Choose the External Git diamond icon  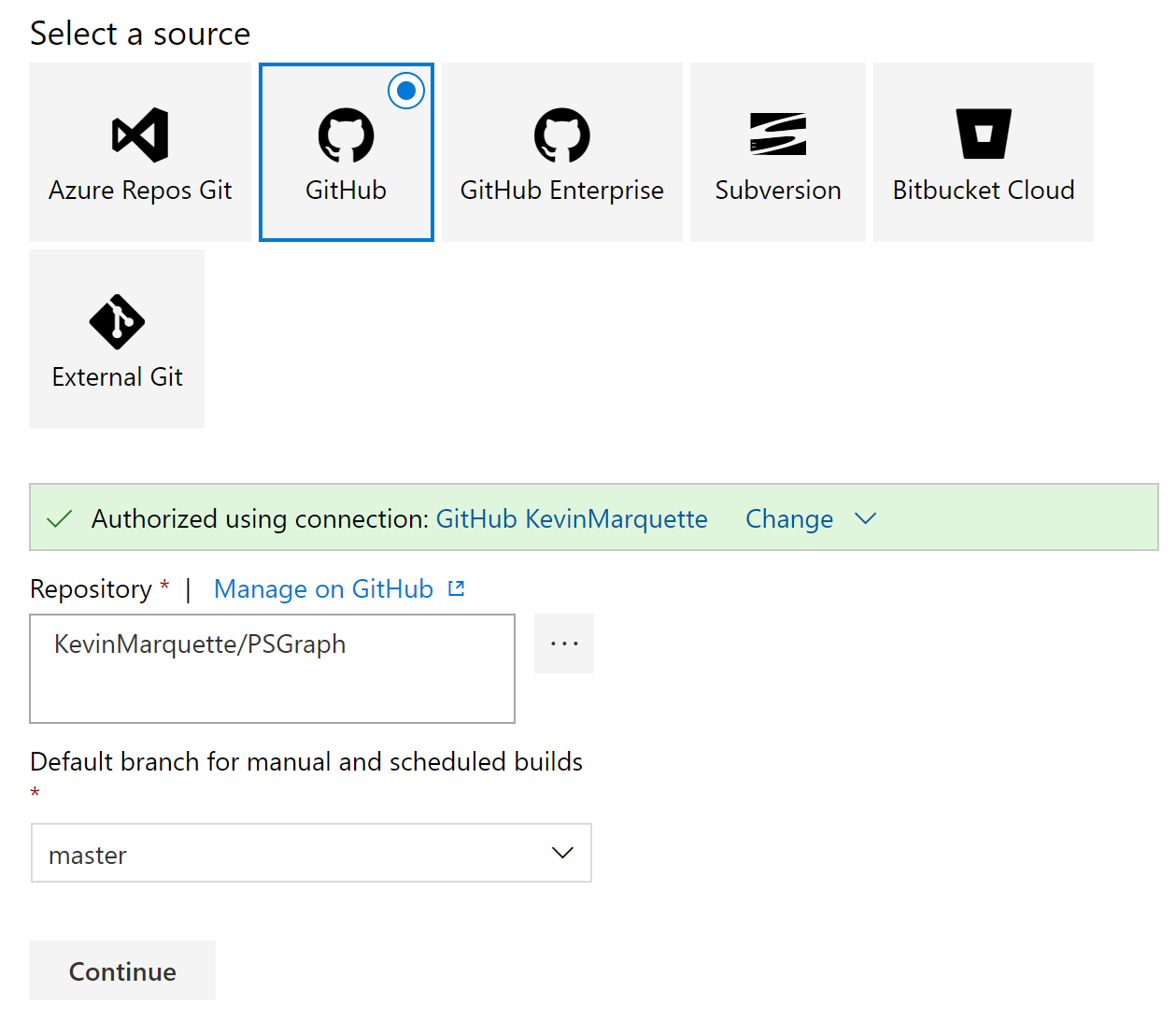pos(117,321)
